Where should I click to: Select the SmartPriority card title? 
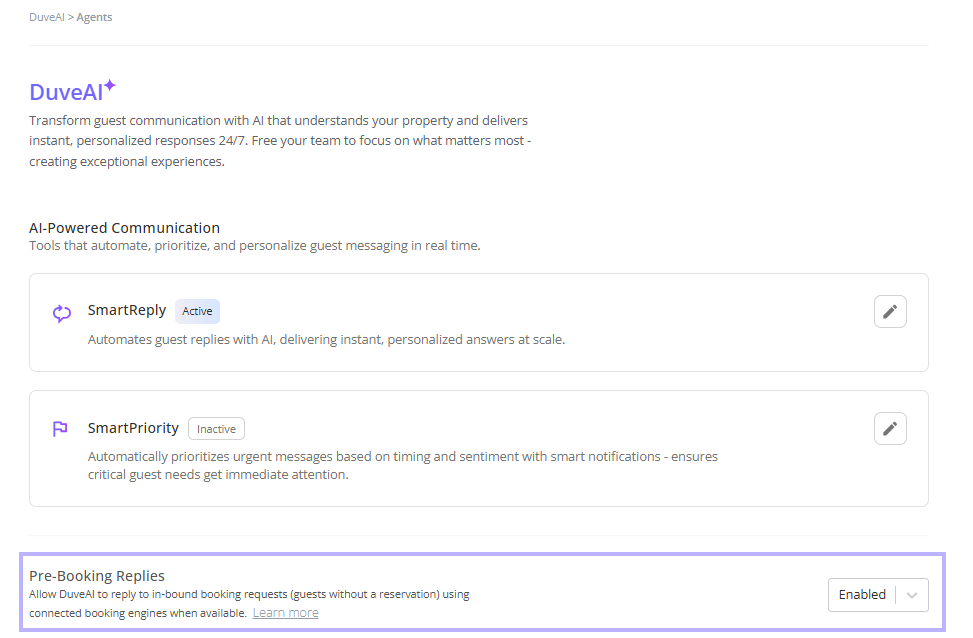point(133,428)
